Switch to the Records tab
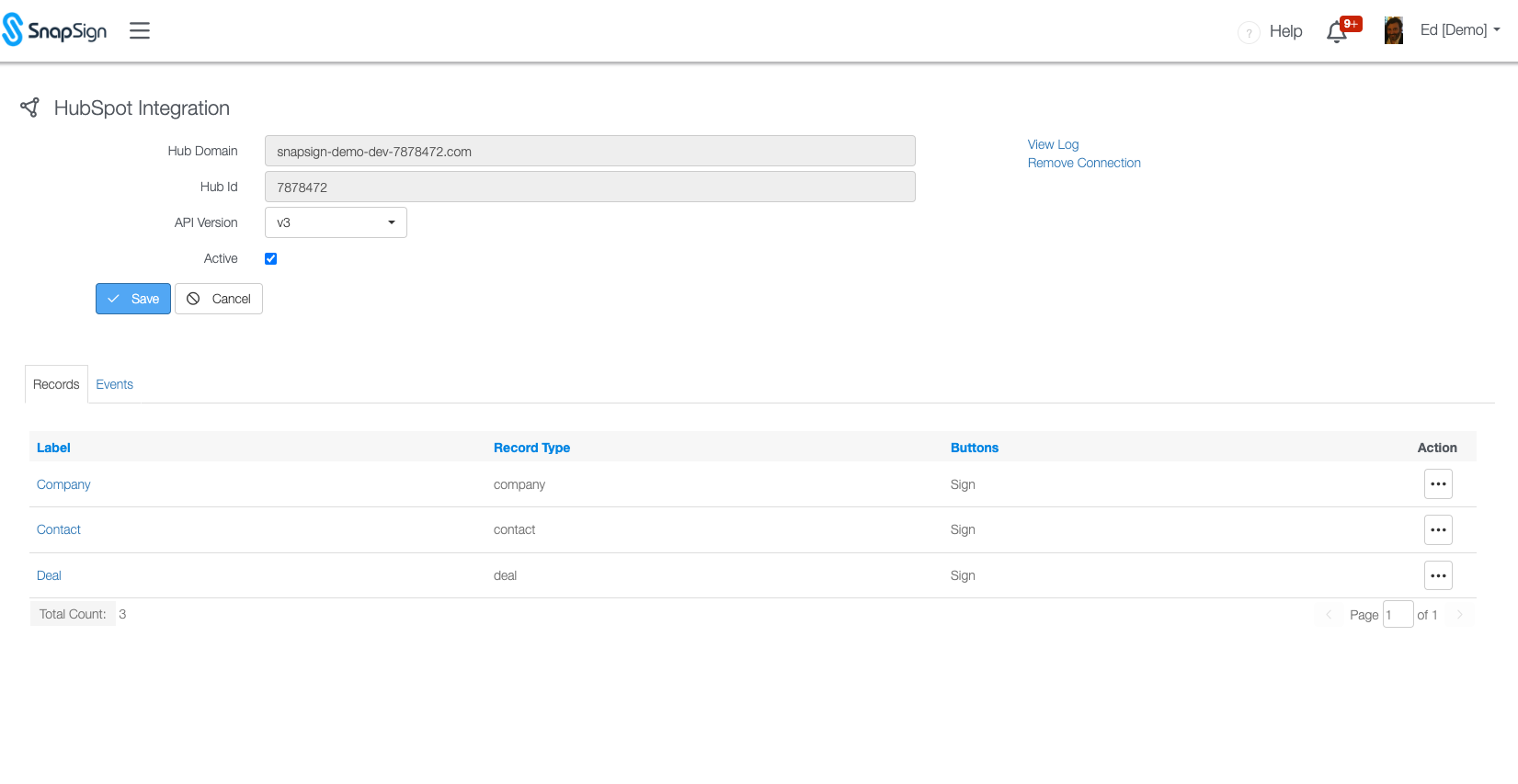The image size is (1518, 784). pos(56,384)
